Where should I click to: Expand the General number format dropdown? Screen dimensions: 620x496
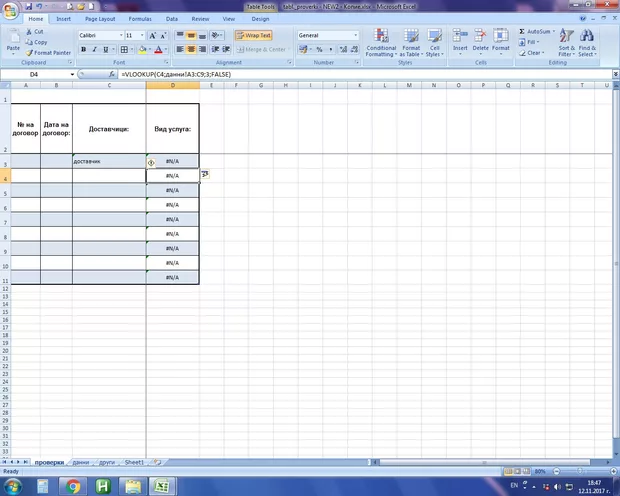point(355,35)
